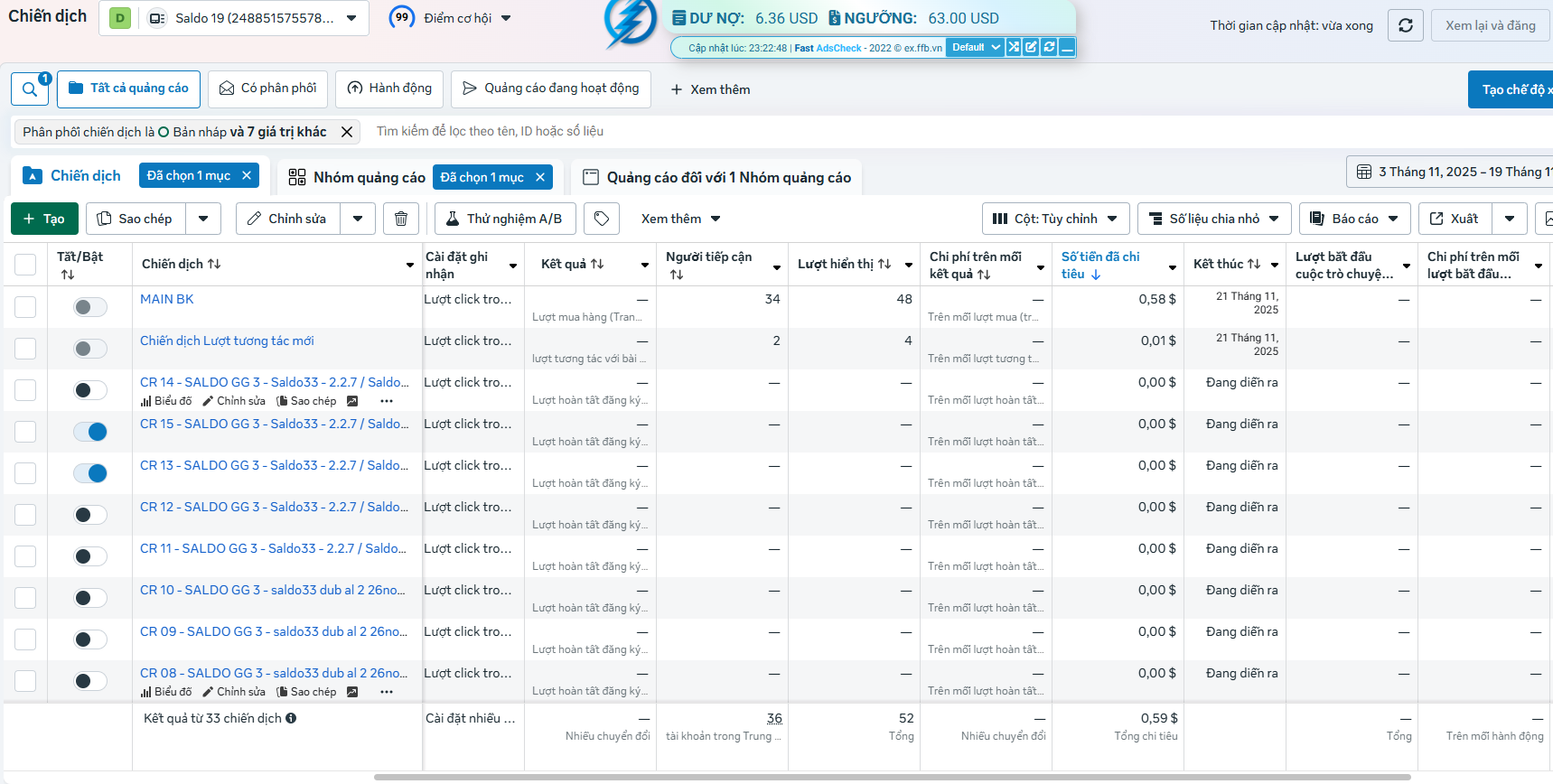The width and height of the screenshot is (1553, 784).
Task: Click the Fast AdsCheck lightning logo
Action: (x=629, y=22)
